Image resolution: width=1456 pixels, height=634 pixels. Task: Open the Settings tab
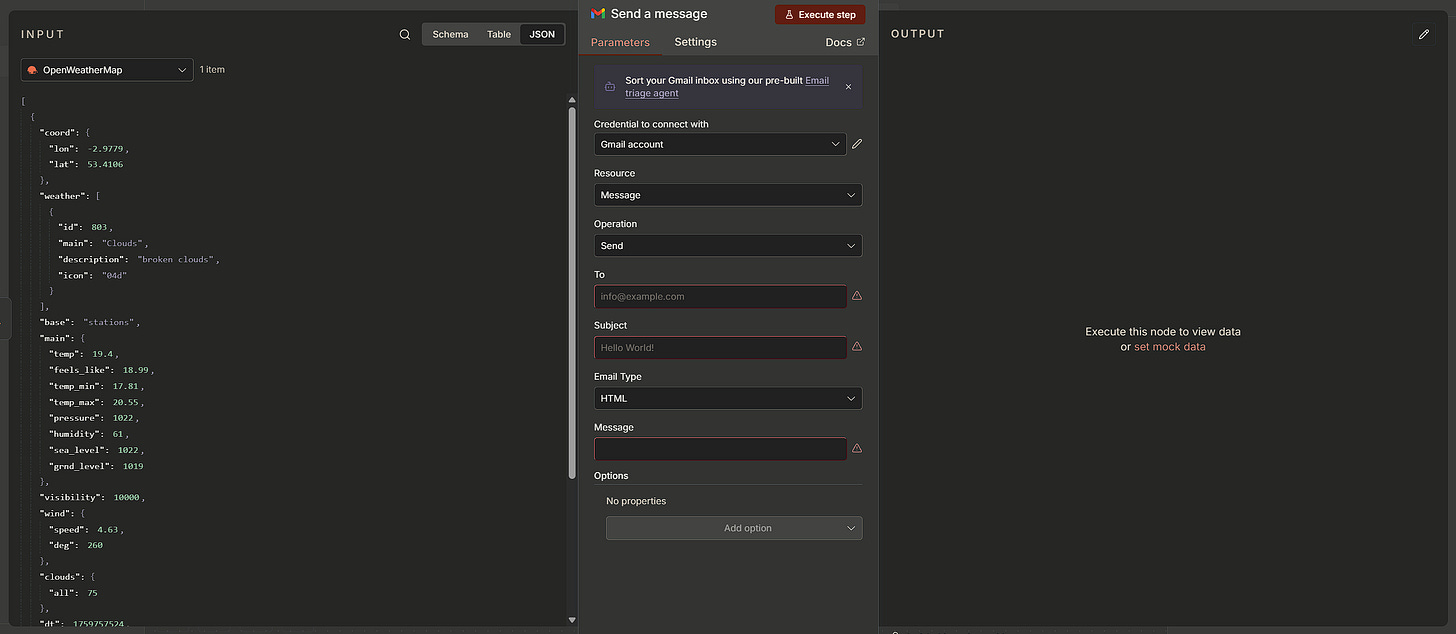(x=695, y=42)
